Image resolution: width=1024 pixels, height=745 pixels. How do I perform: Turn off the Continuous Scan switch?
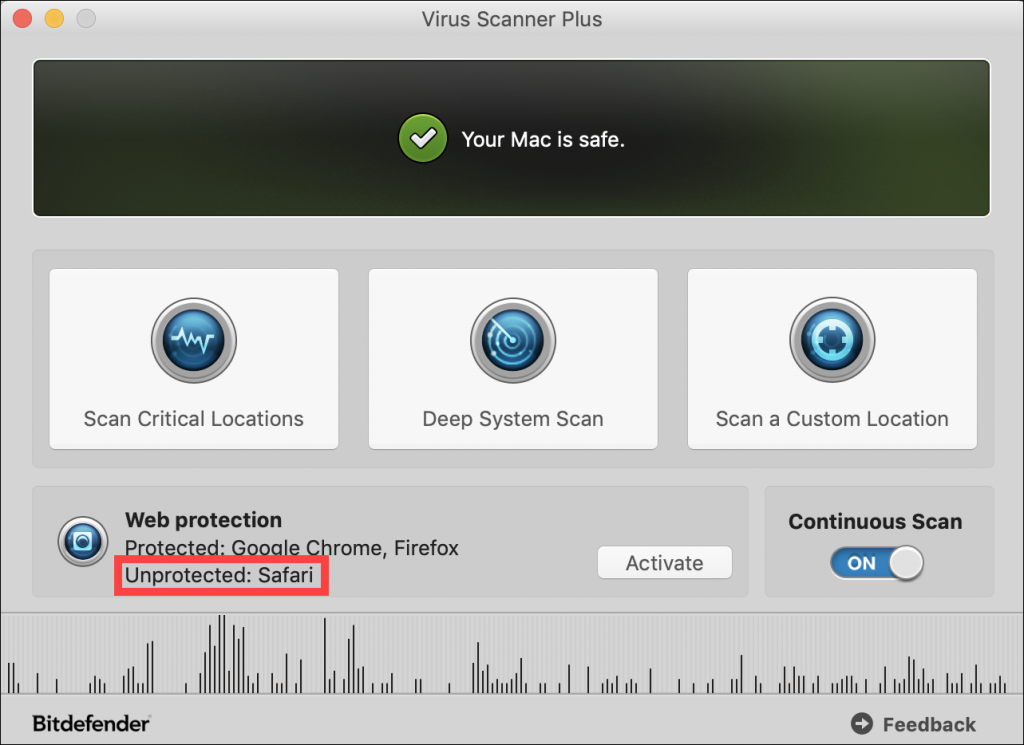click(876, 563)
